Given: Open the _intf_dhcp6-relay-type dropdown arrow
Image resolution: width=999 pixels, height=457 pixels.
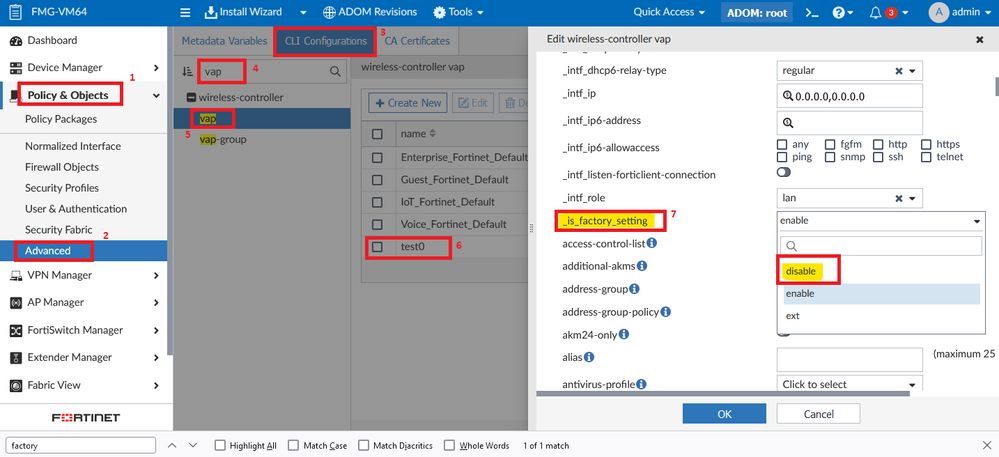Looking at the screenshot, I should pos(912,71).
